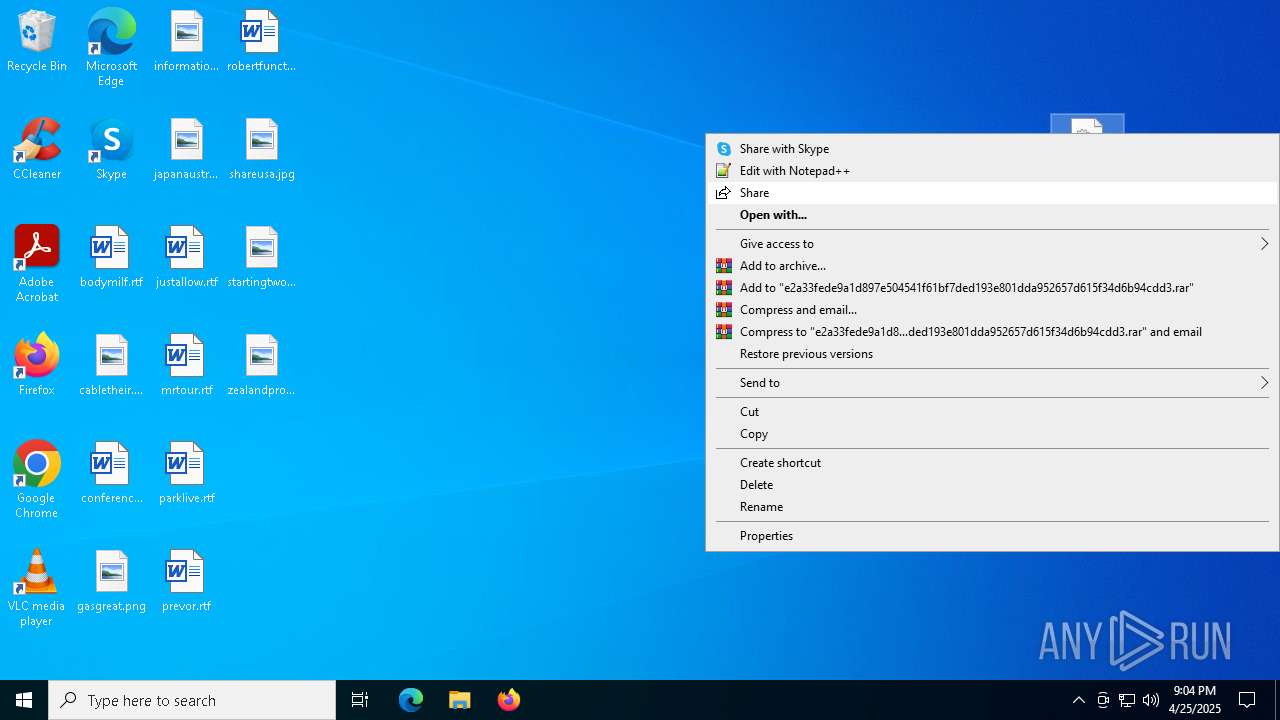The width and height of the screenshot is (1280, 720).
Task: Choose Copy in the context menu
Action: 992,434
